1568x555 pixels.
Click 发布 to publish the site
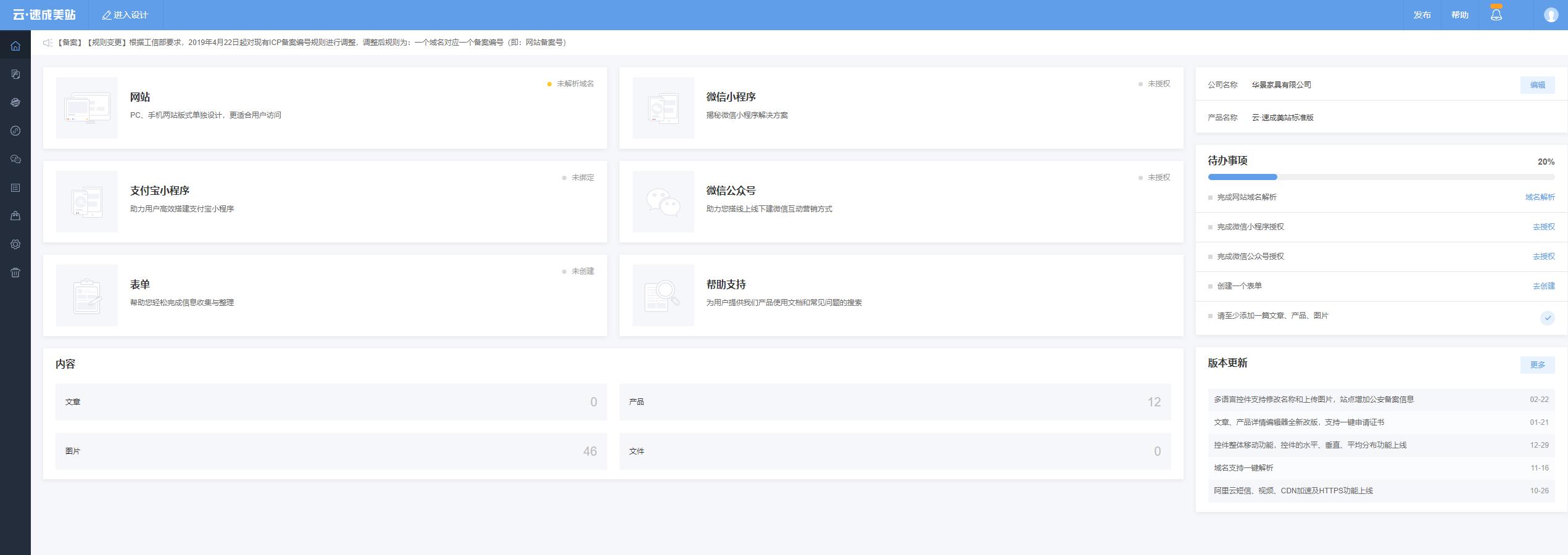coord(1421,14)
